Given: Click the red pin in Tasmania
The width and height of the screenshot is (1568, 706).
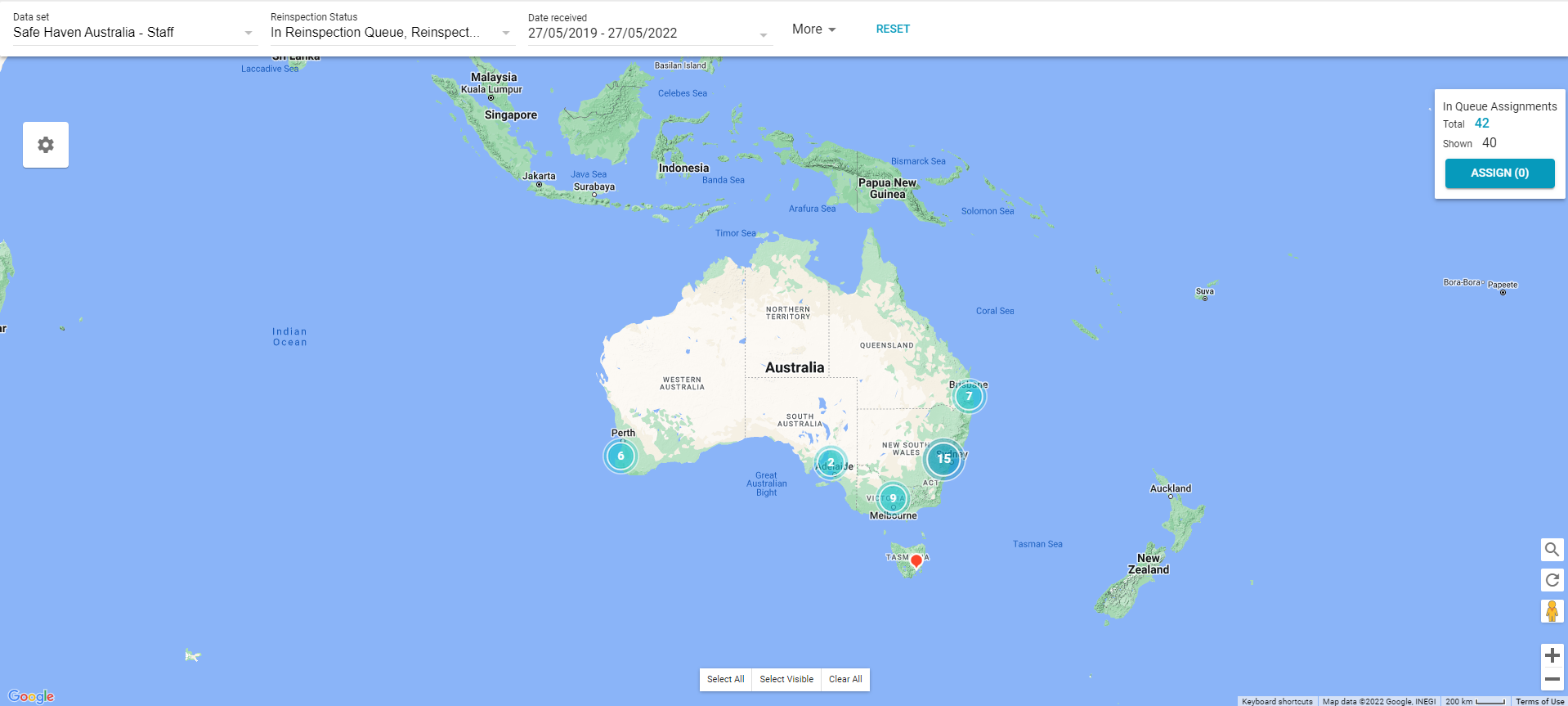Looking at the screenshot, I should (916, 561).
